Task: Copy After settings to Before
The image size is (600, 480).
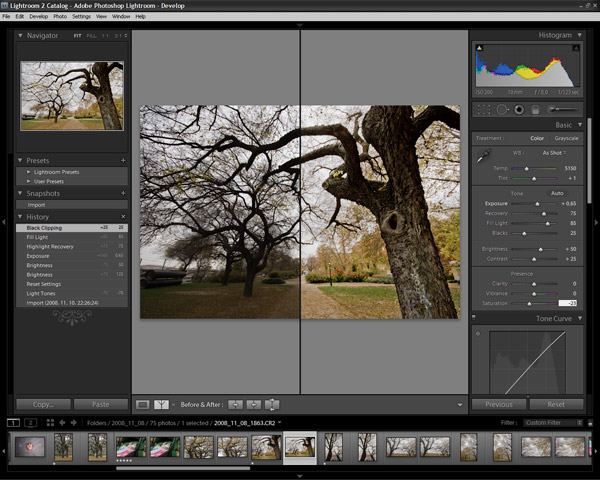Action: tap(254, 405)
